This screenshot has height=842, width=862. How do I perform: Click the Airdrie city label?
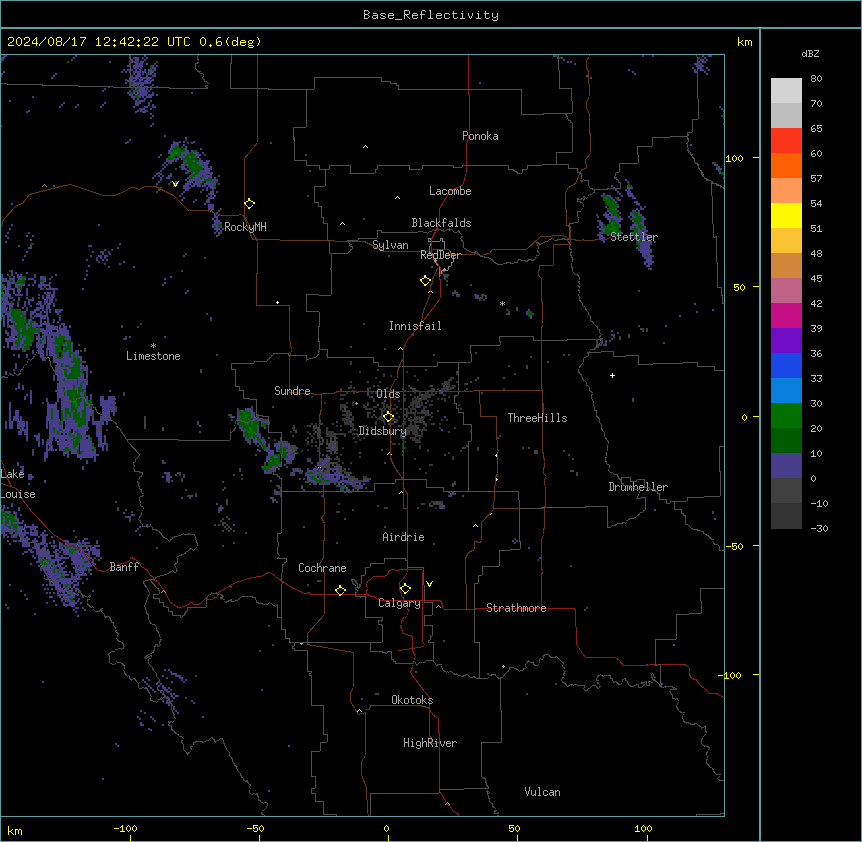point(403,537)
